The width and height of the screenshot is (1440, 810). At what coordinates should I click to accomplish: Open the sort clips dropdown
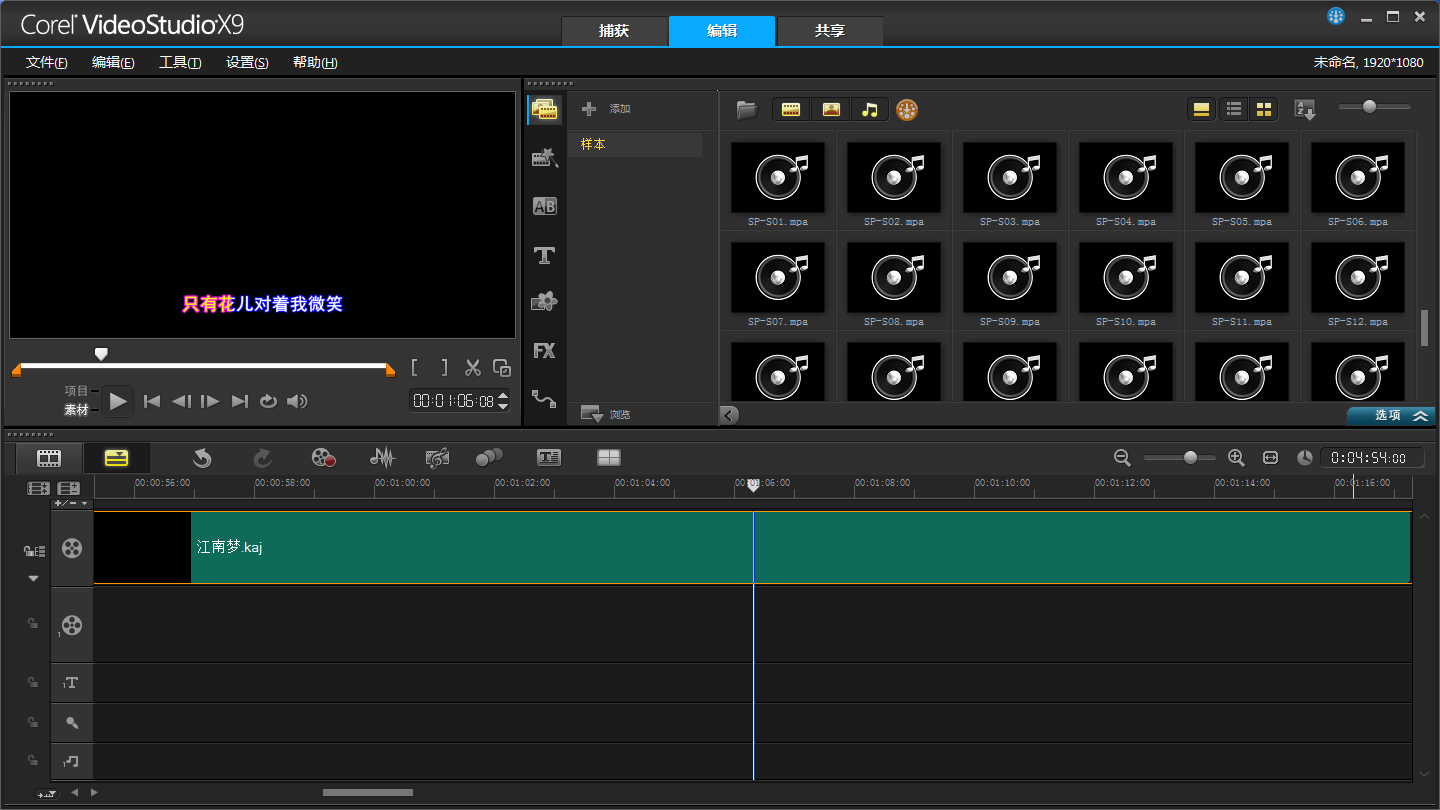click(x=1305, y=110)
